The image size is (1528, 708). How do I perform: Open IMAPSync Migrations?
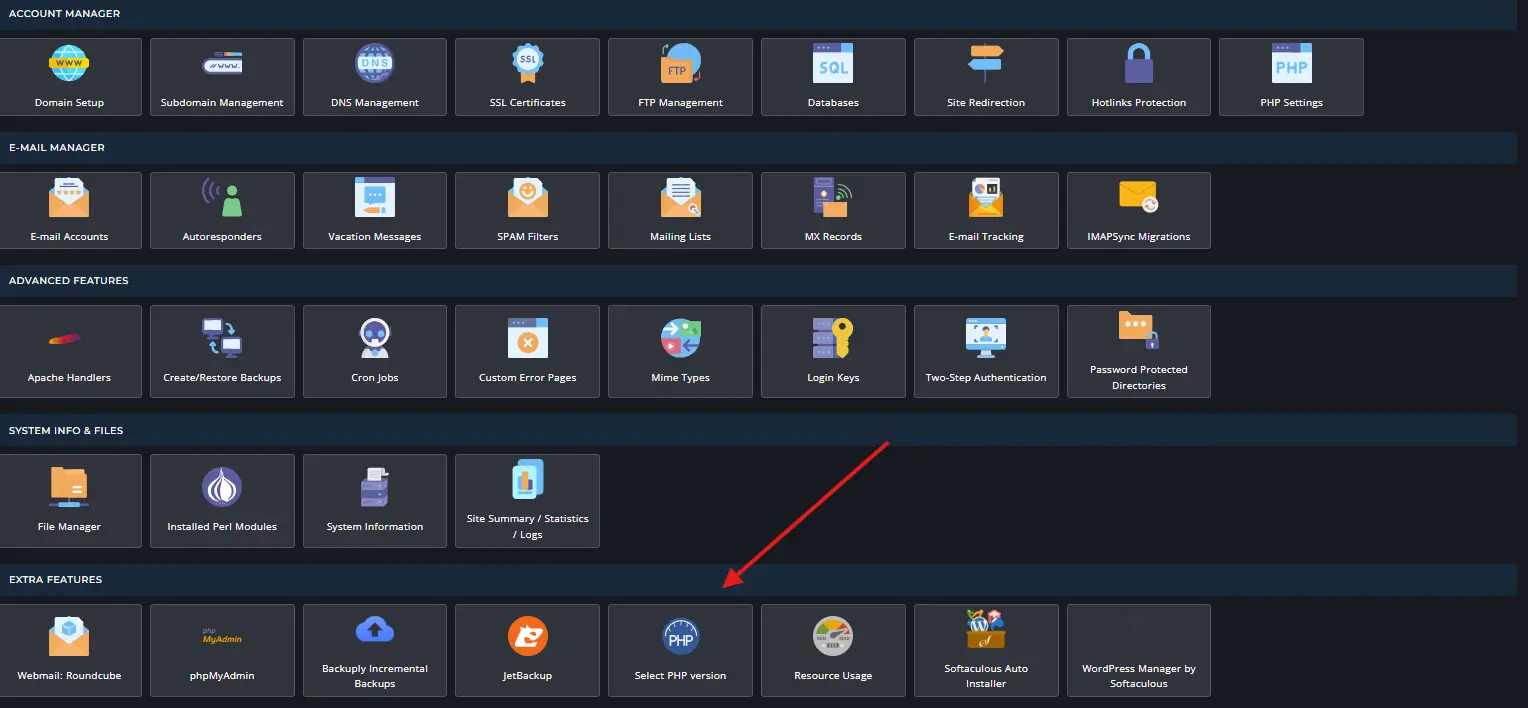click(1139, 211)
